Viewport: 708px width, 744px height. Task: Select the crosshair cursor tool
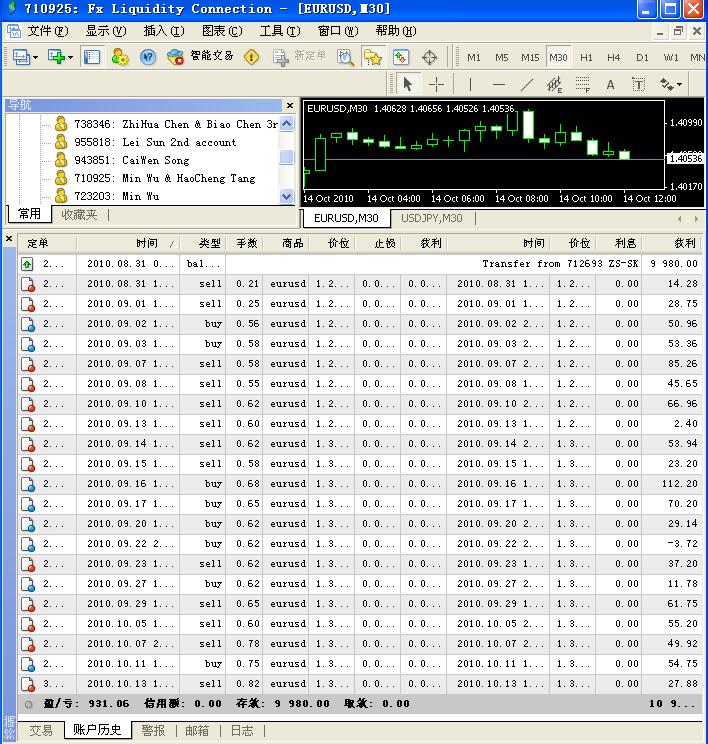(x=437, y=84)
